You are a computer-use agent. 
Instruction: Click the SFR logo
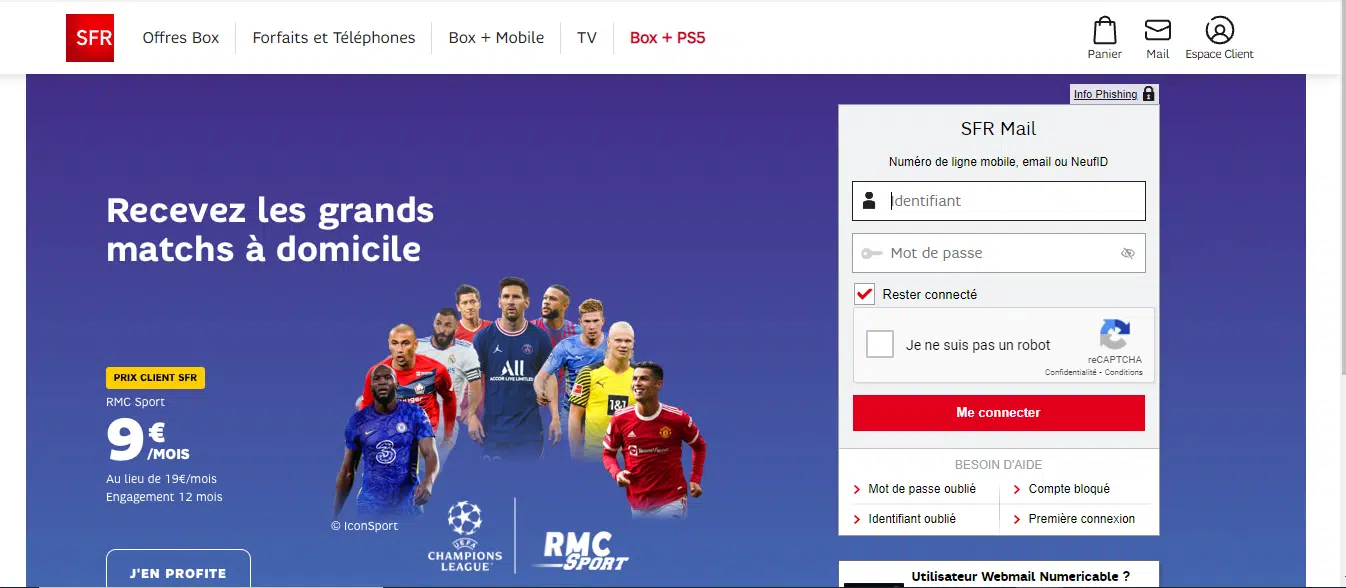tap(90, 38)
